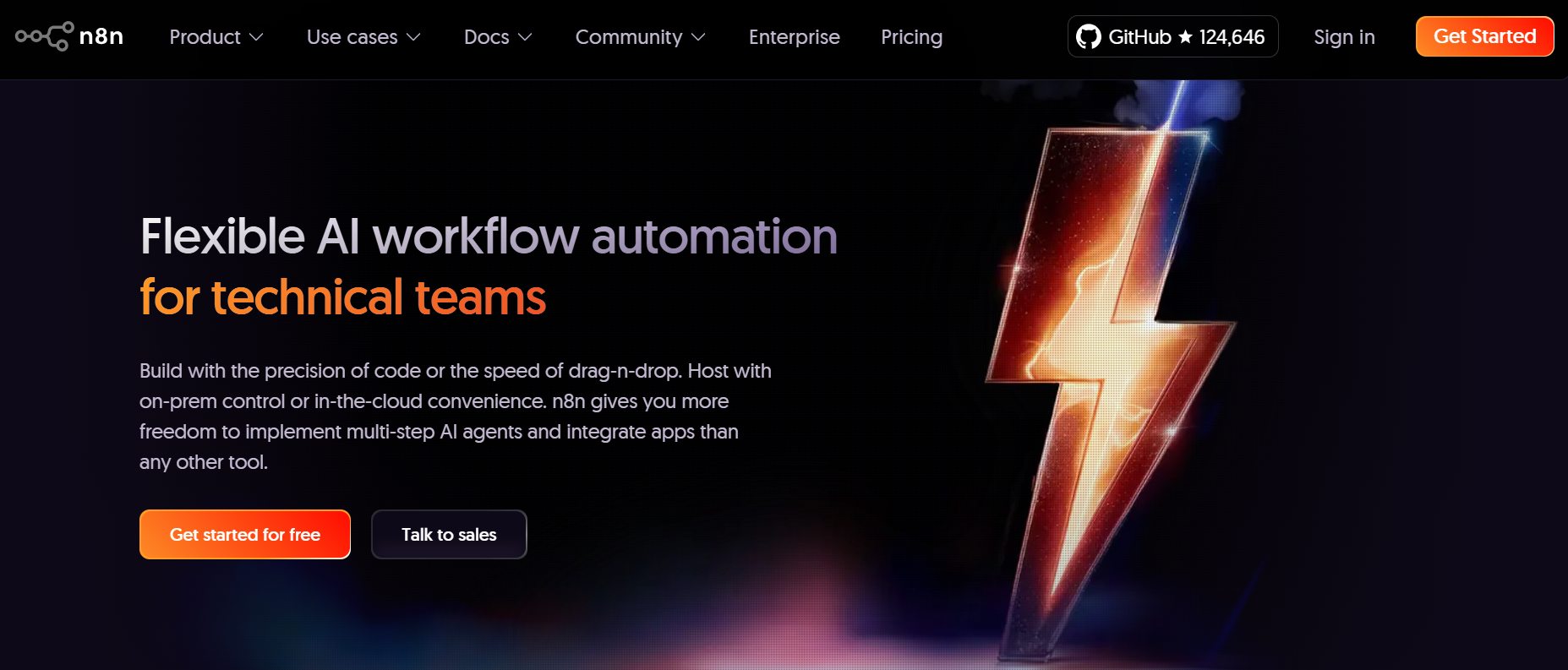Click the n8n wordmark text
Image resolution: width=1568 pixels, height=670 pixels.
101,36
